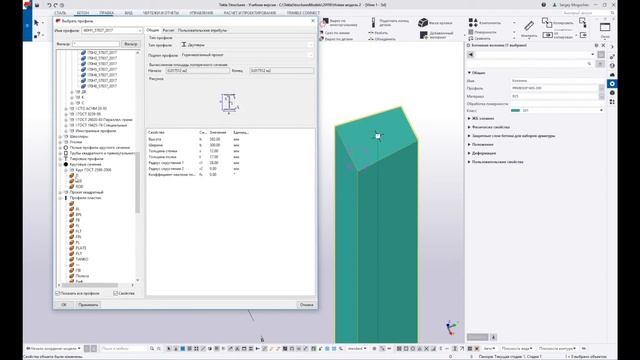
Task: Collapse the Профили пластин tree node
Action: coord(60,198)
